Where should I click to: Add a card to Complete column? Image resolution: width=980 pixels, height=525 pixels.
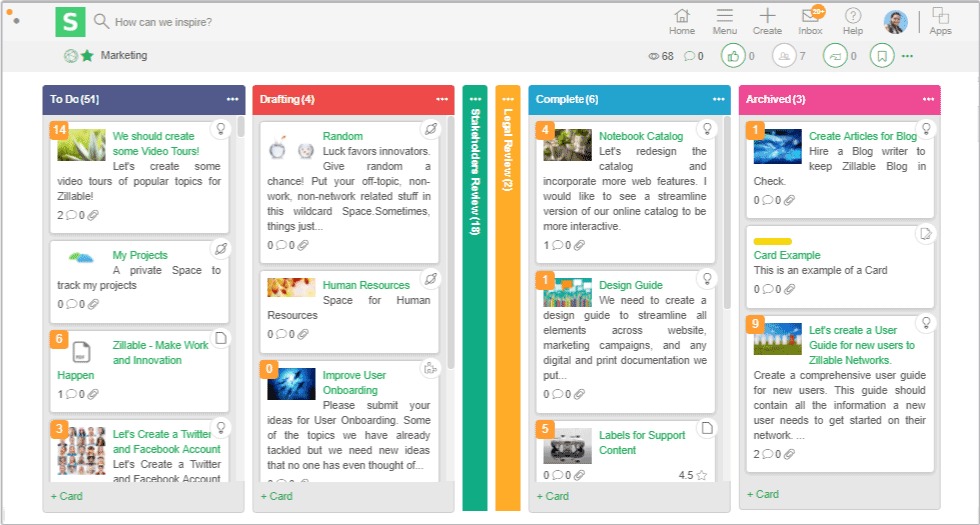pyautogui.click(x=552, y=496)
